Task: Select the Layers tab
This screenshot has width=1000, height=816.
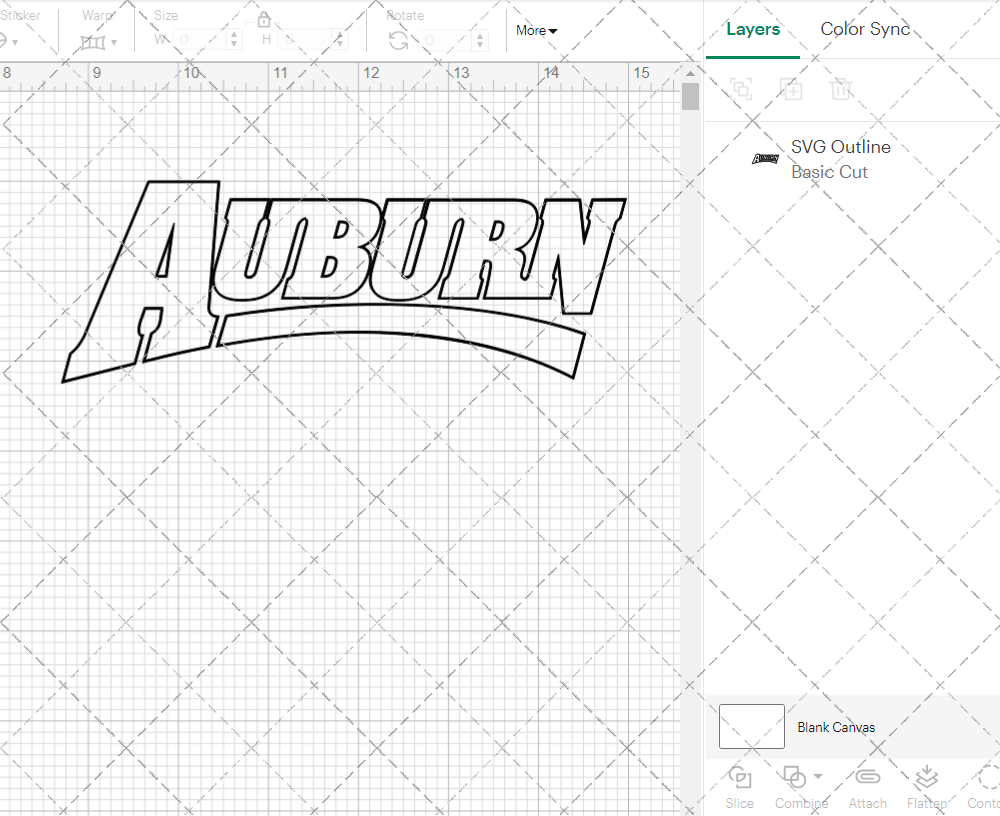Action: pos(753,29)
